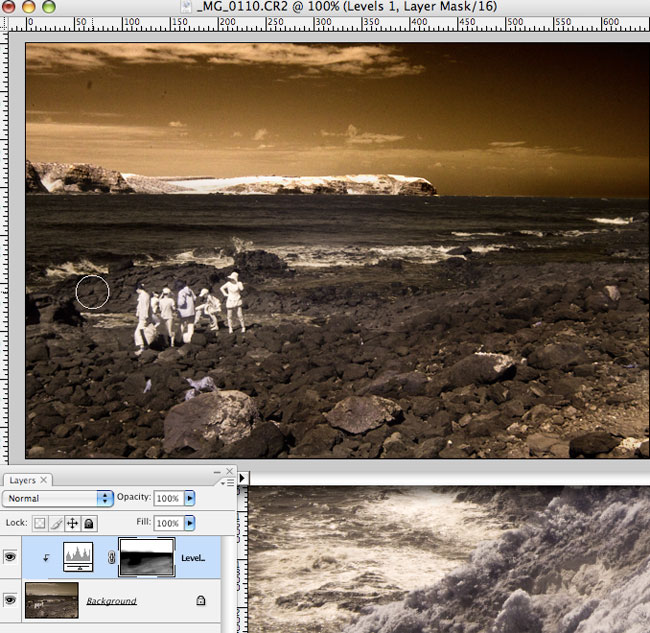650x633 pixels.
Task: Switch to the Layers tab
Action: click(x=20, y=480)
